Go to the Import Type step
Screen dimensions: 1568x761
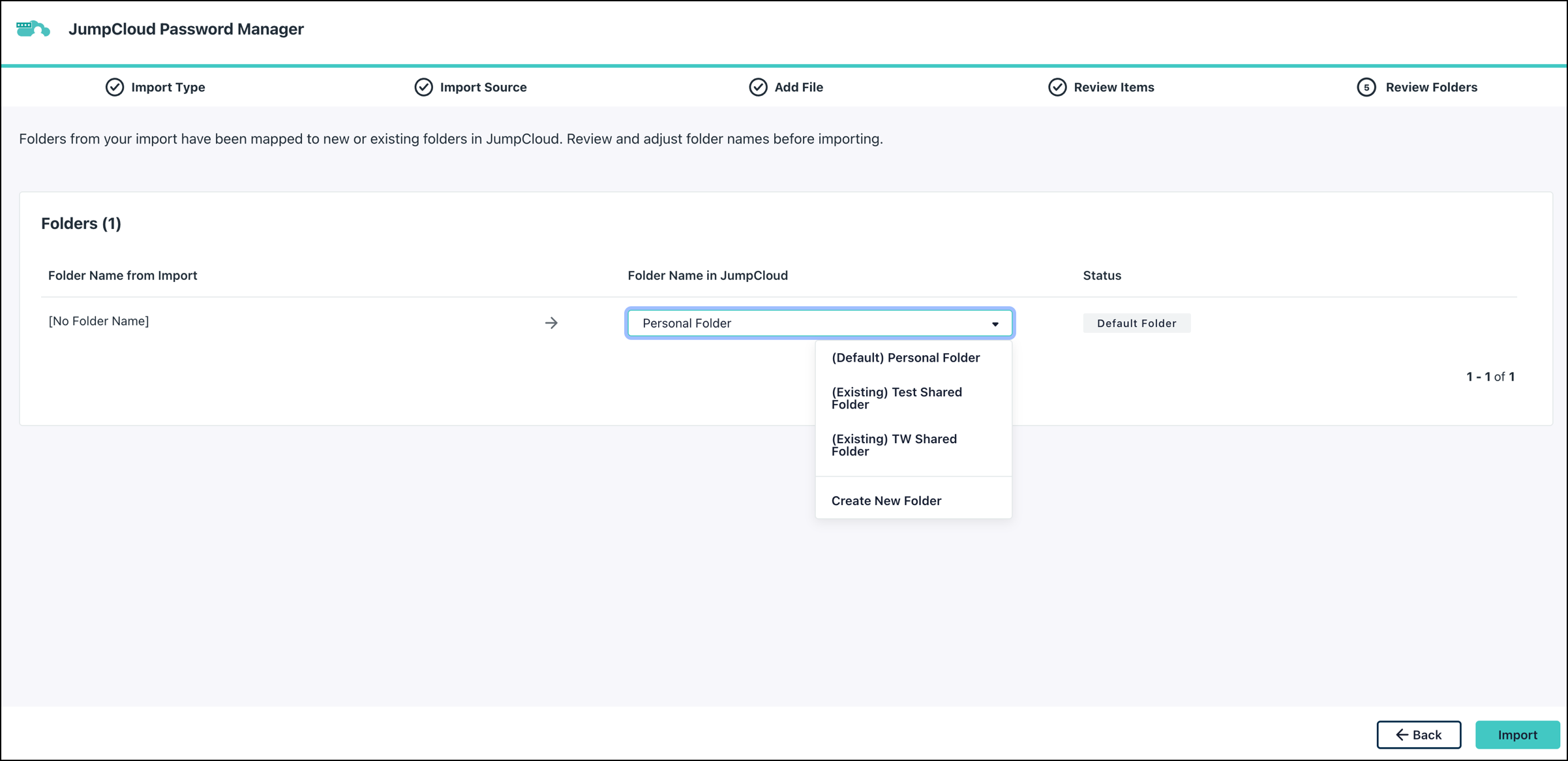[155, 87]
